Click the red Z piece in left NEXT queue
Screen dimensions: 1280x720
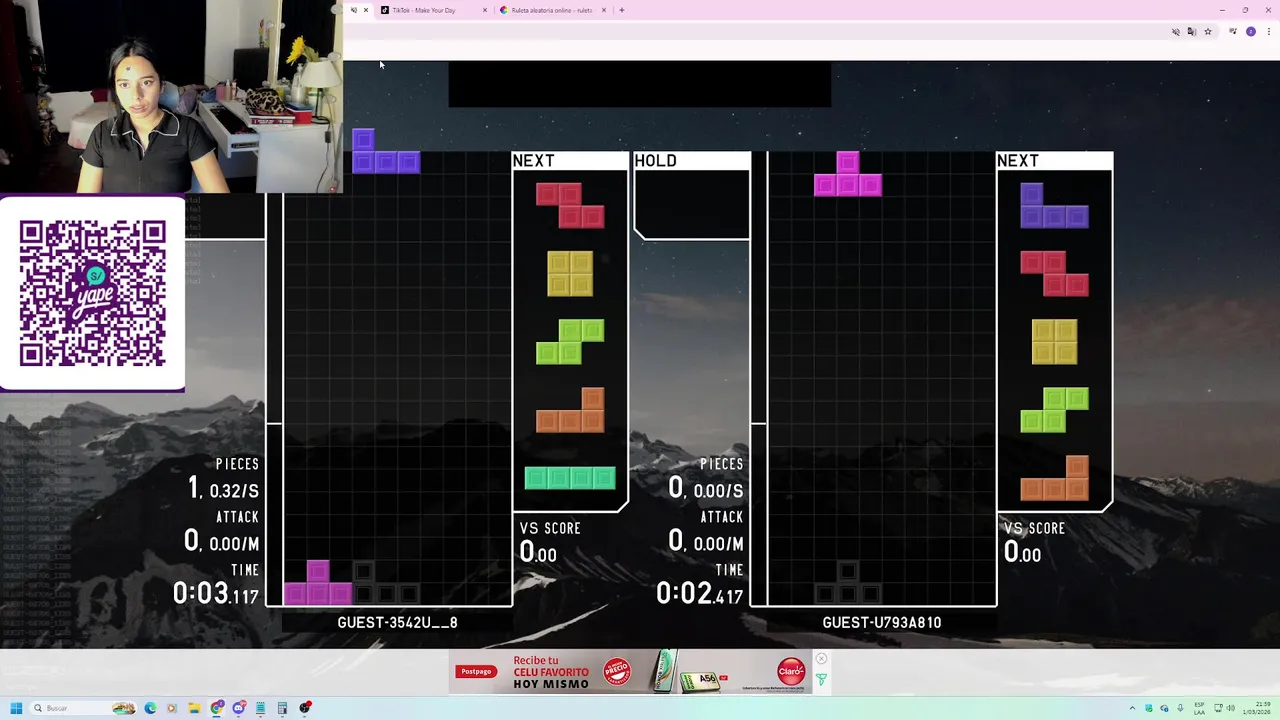coord(570,205)
